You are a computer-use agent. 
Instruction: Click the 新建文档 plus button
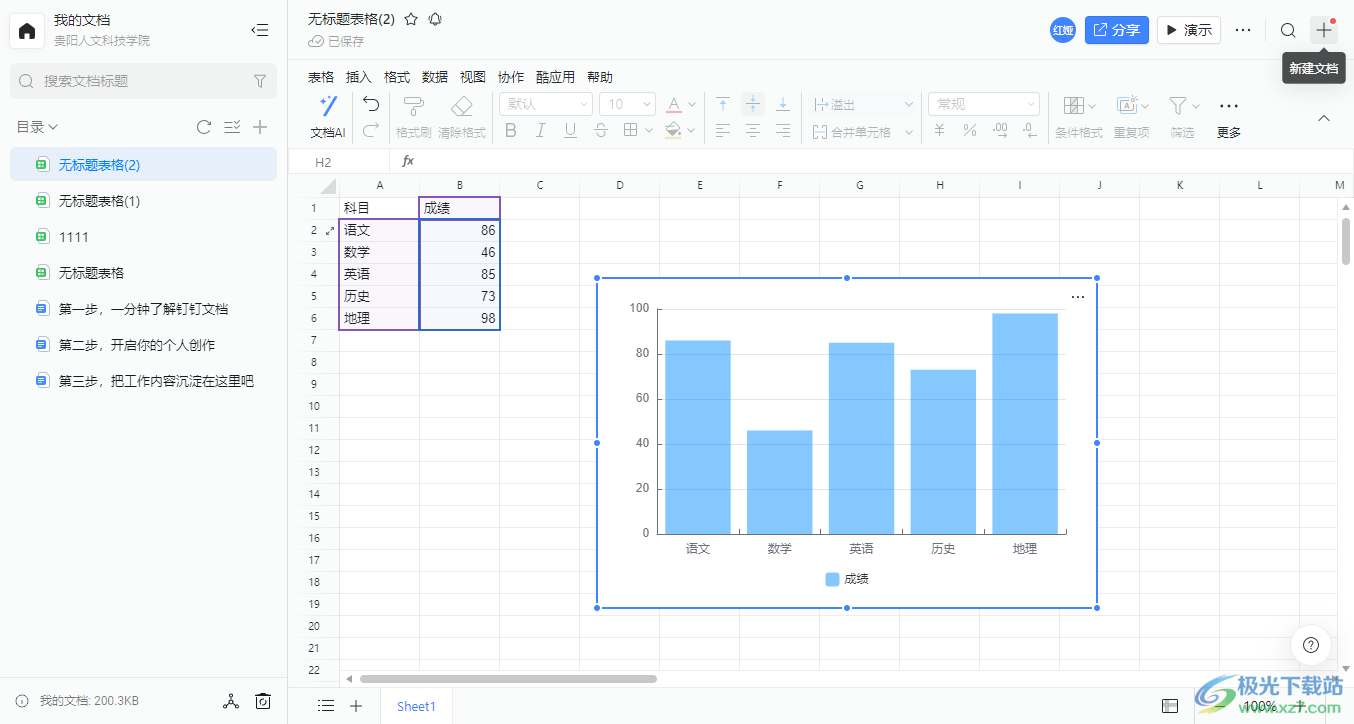[x=1324, y=30]
